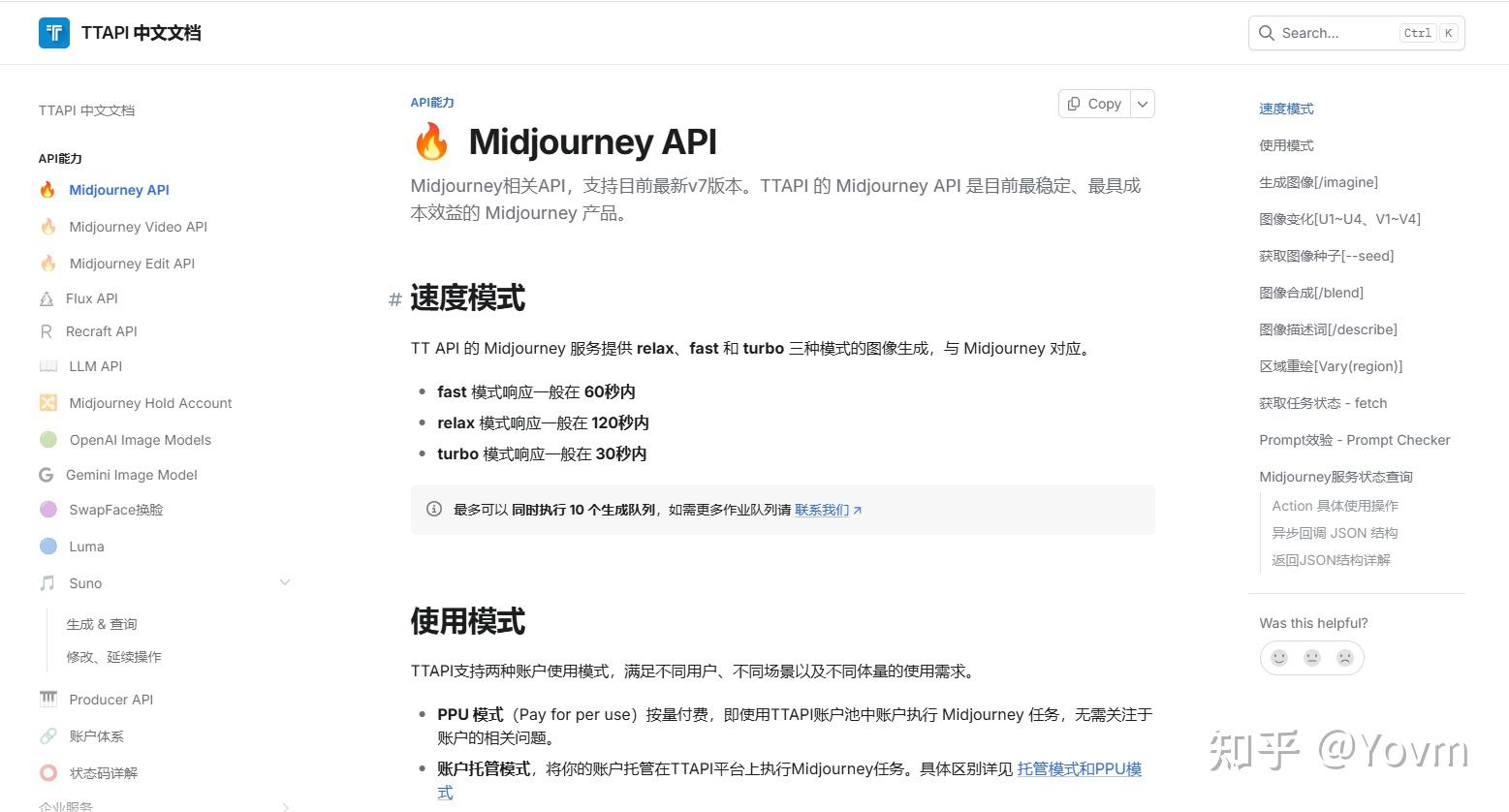Select the SwapFace换脸 icon
The image size is (1509, 812).
coord(48,509)
